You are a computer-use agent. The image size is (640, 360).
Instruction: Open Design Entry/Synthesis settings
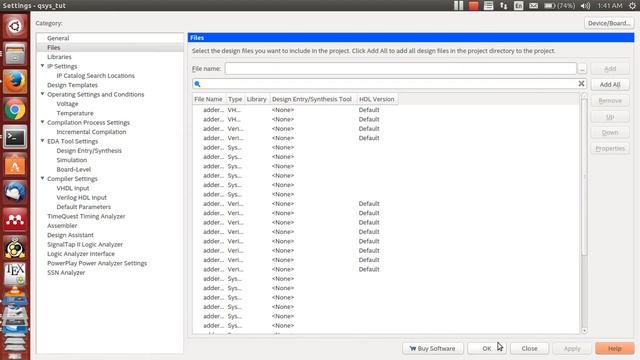coord(89,151)
